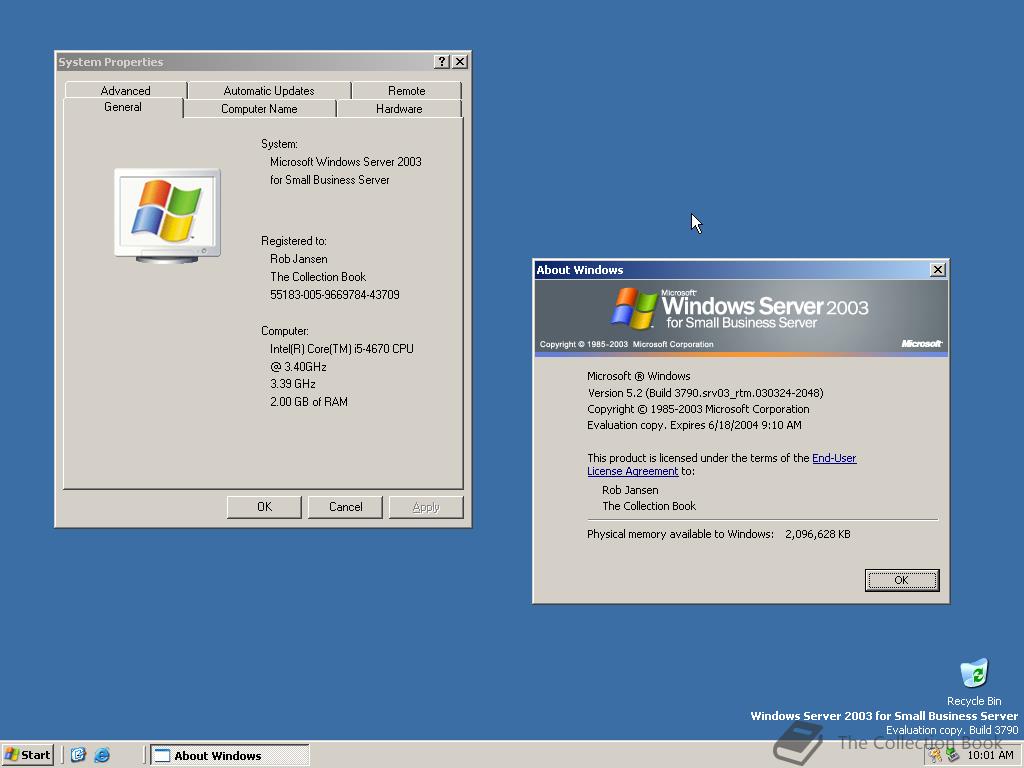Open the Computer Name tab
The width and height of the screenshot is (1024, 768).
[x=259, y=108]
